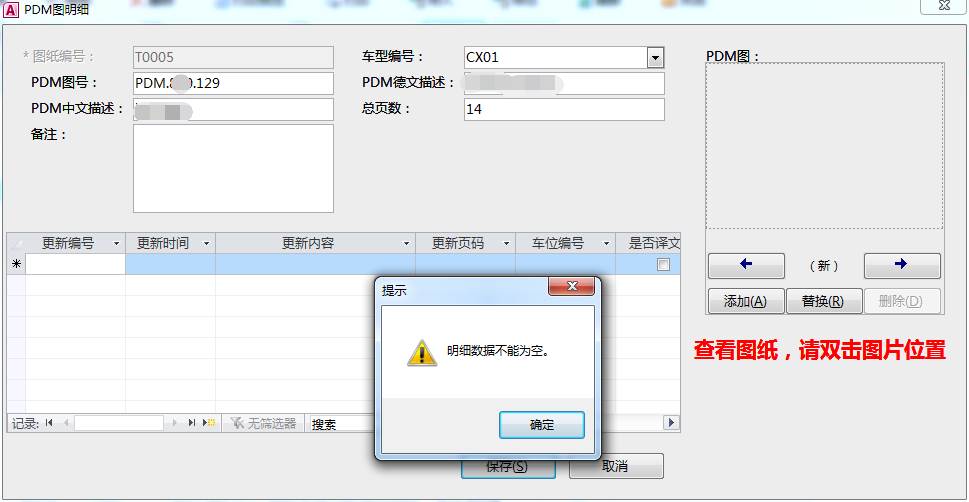Click the 总页数 input field
Screen dimensions: 969x502
[564, 109]
